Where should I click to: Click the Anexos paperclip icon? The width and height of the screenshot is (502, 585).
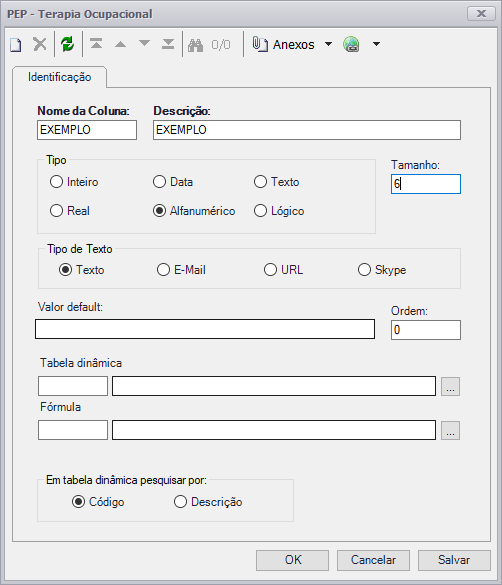click(260, 44)
